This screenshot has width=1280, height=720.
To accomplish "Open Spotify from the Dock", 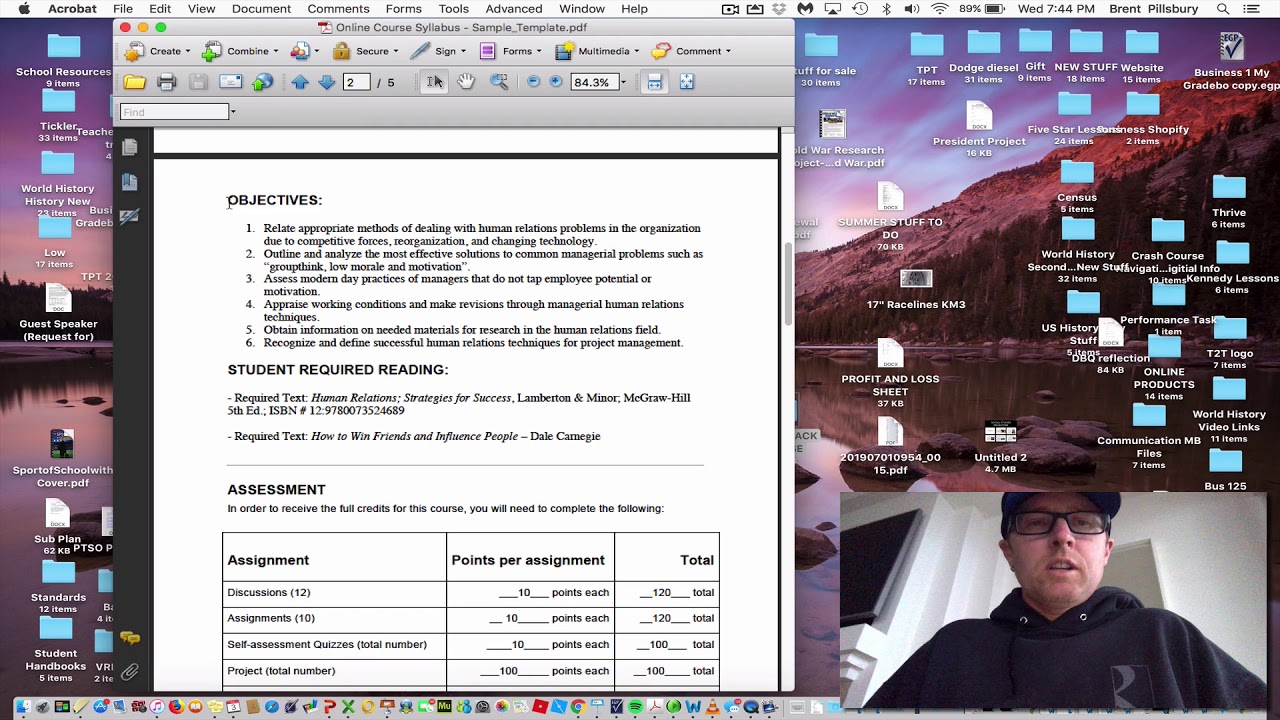I will (636, 708).
